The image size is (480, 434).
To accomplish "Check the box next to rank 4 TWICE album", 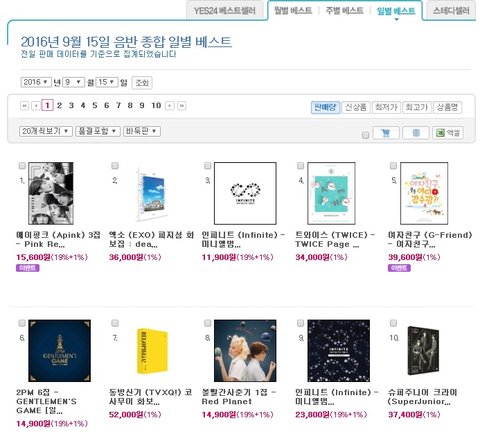I will (x=300, y=166).
